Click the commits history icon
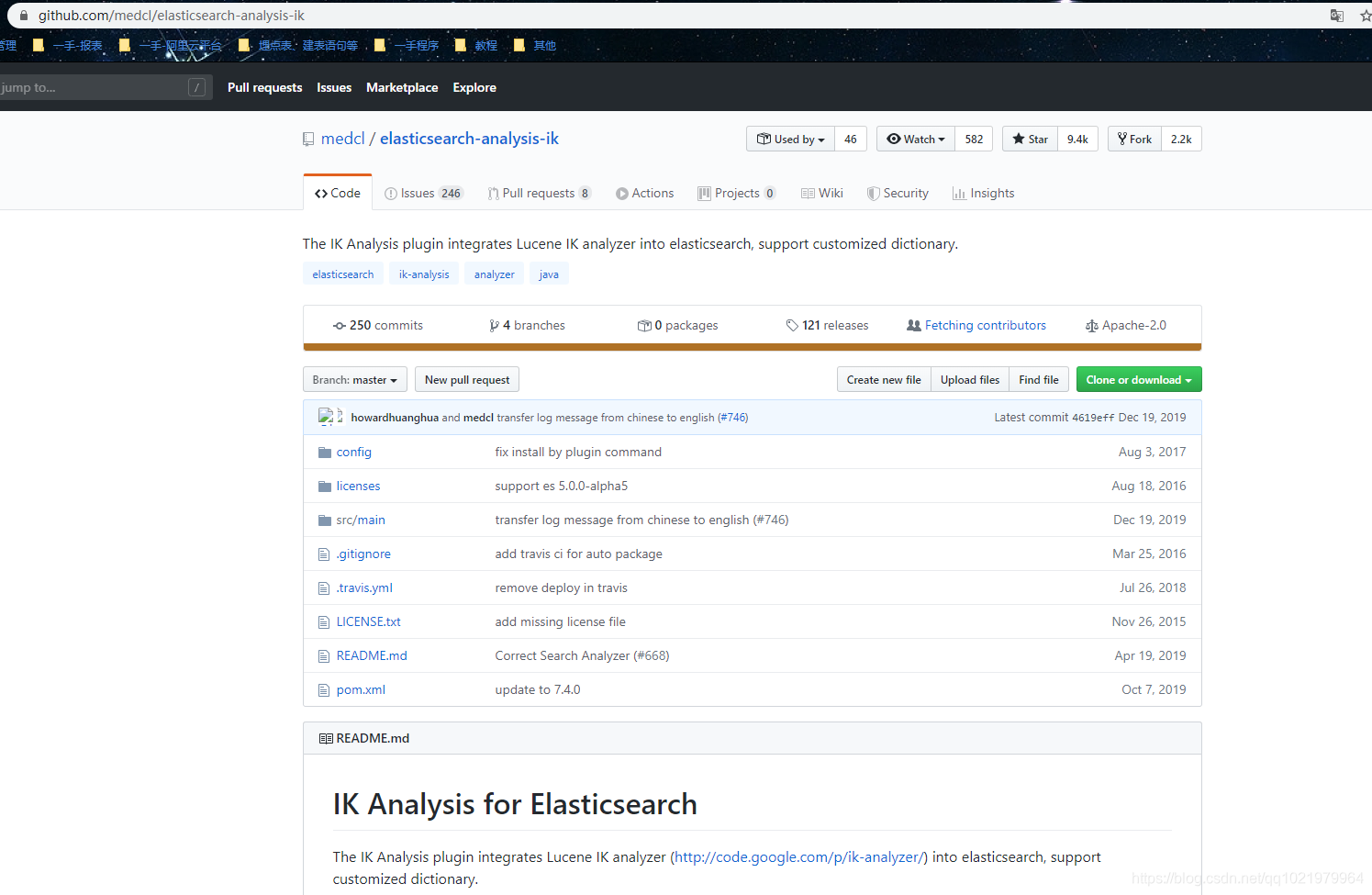The height and width of the screenshot is (895, 1372). tap(340, 326)
